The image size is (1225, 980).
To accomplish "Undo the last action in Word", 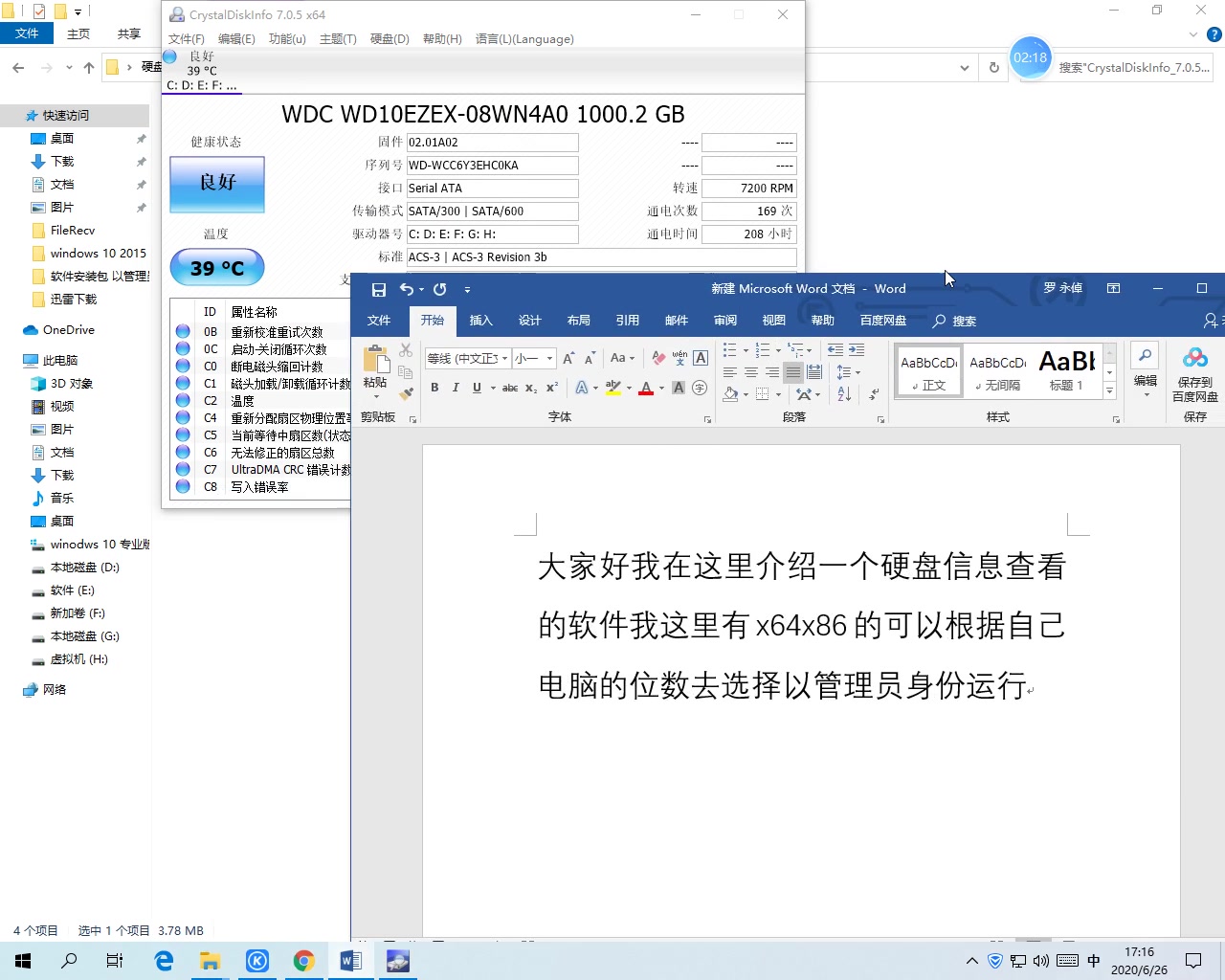I will tap(407, 289).
